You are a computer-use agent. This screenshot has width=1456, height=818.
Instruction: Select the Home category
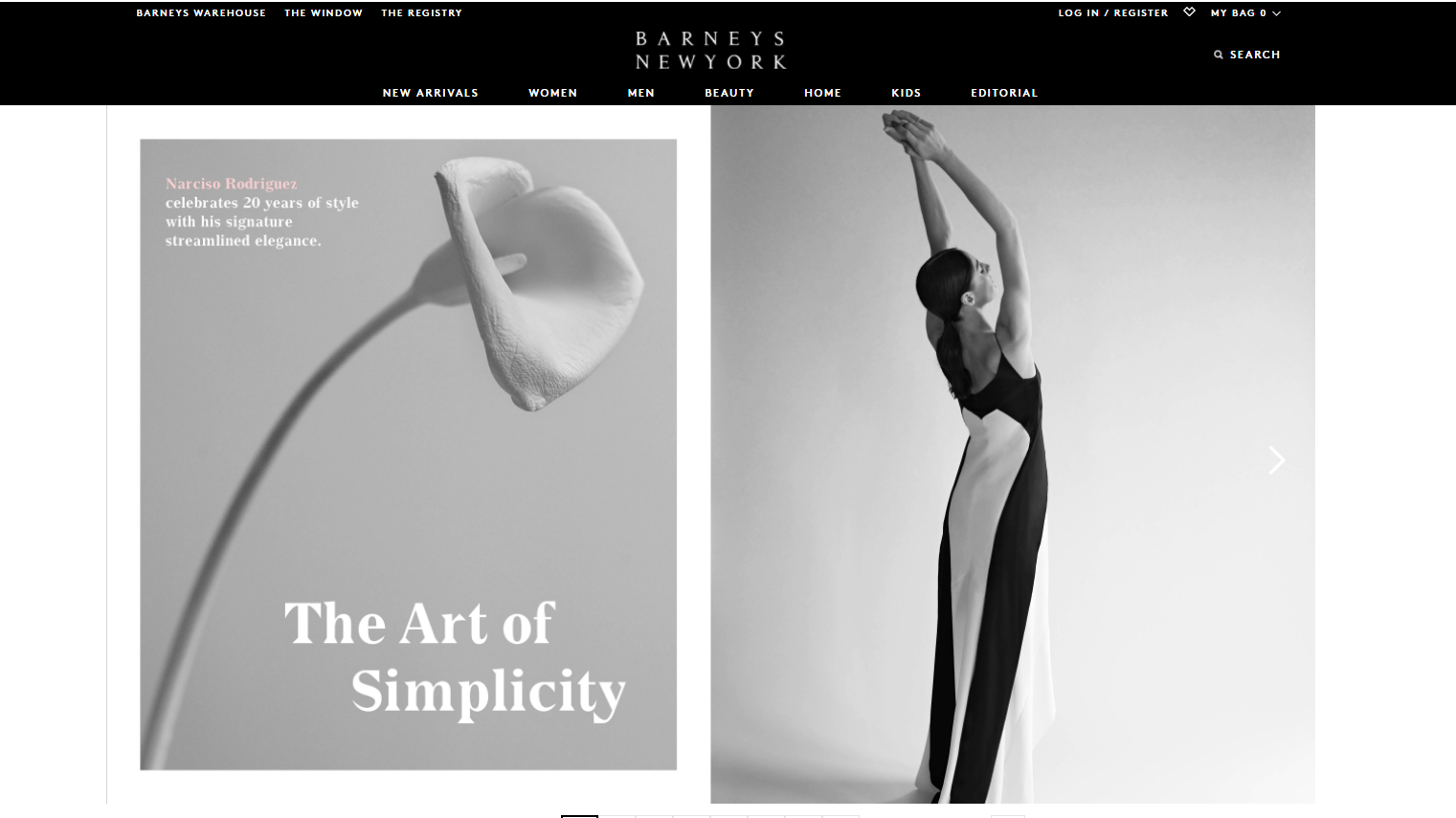822,93
